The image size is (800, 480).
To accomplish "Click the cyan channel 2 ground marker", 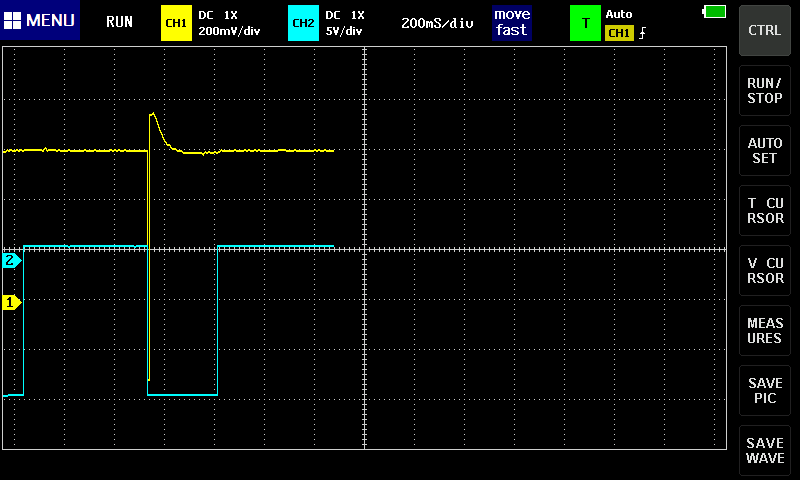I will click(11, 260).
